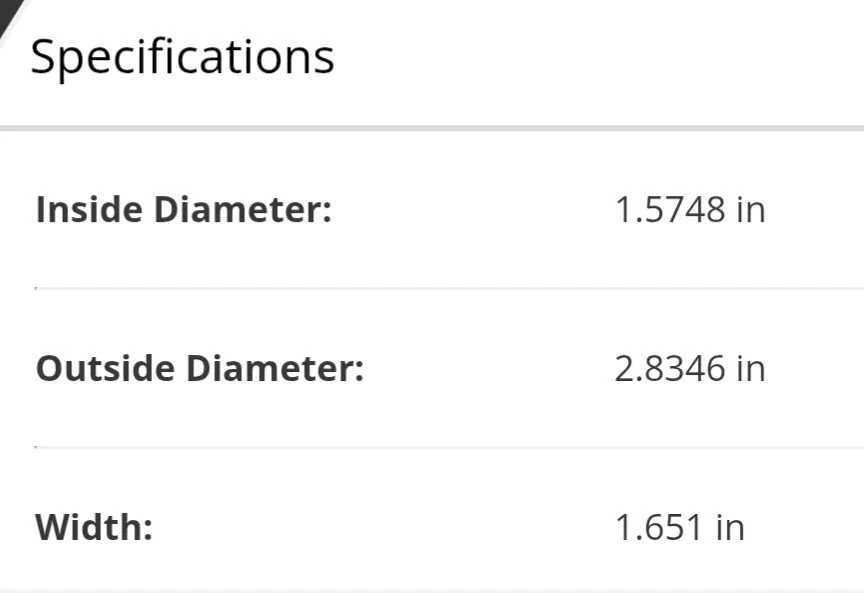Click the Specifications section heading
Screen dimensions: 864x593
(182, 57)
